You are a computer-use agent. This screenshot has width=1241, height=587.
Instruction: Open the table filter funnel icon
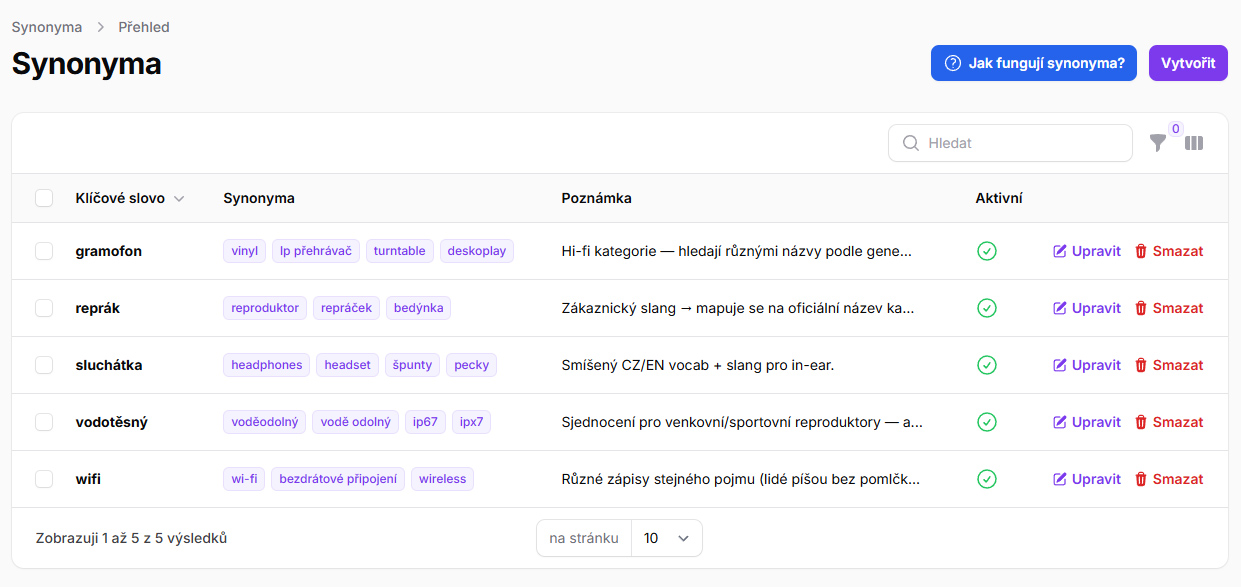coord(1158,143)
